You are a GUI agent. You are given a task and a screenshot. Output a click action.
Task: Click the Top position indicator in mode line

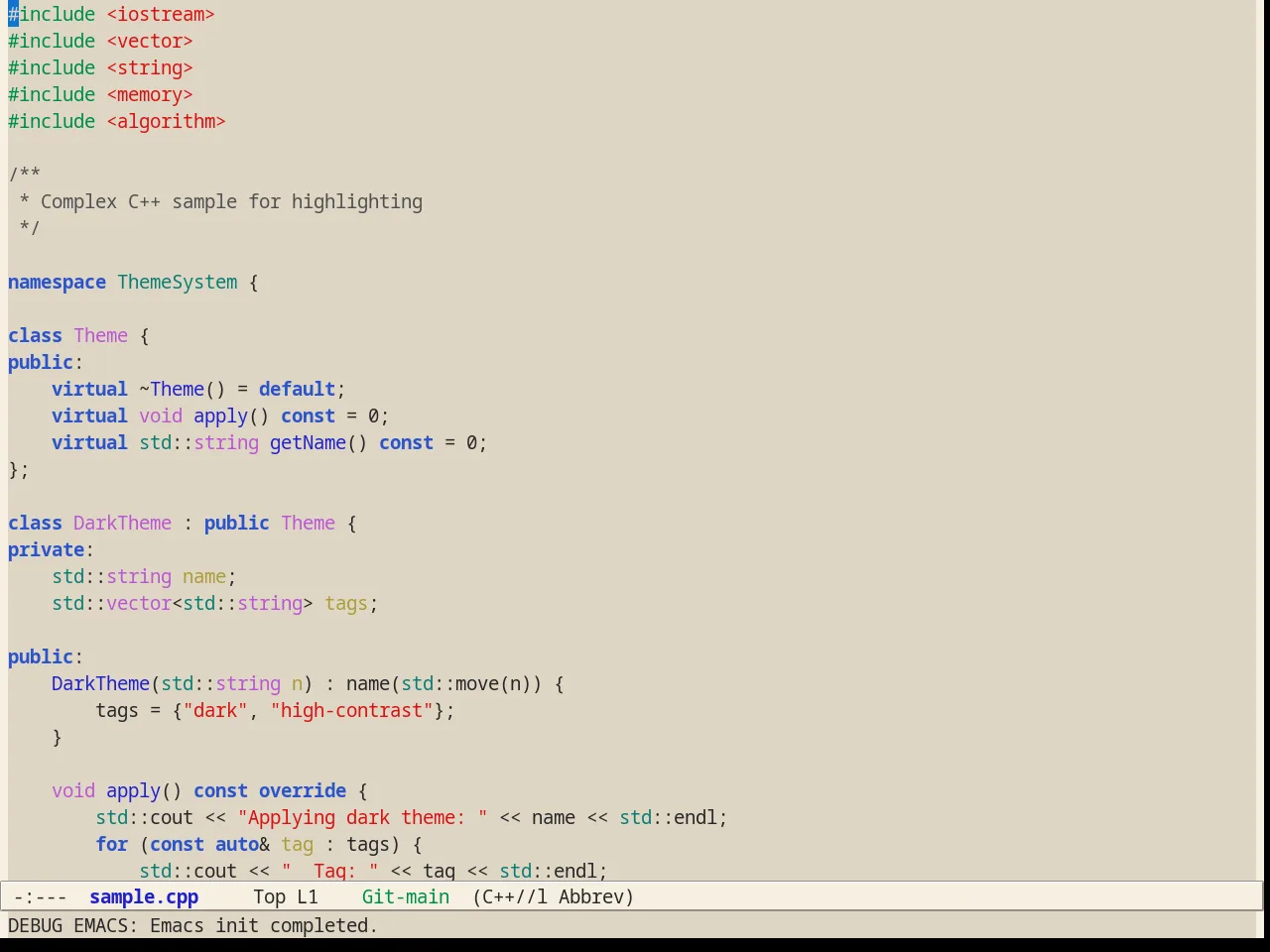tap(269, 896)
